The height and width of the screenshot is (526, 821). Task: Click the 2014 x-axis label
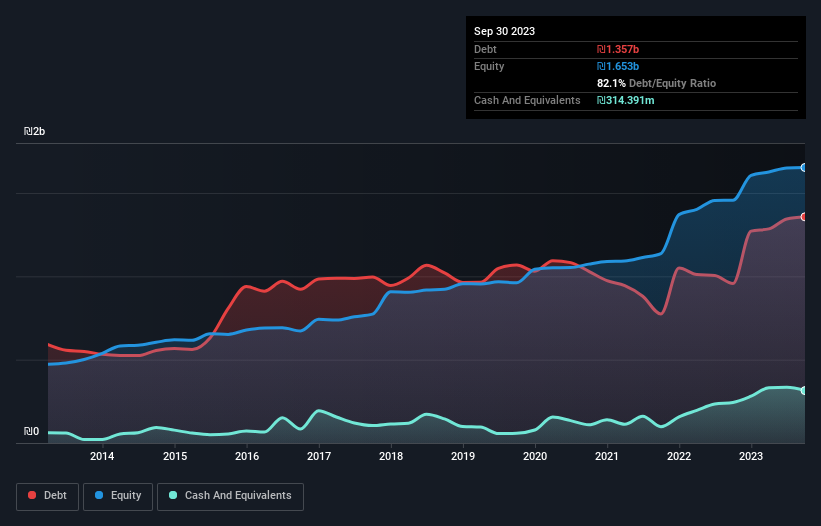pos(102,456)
